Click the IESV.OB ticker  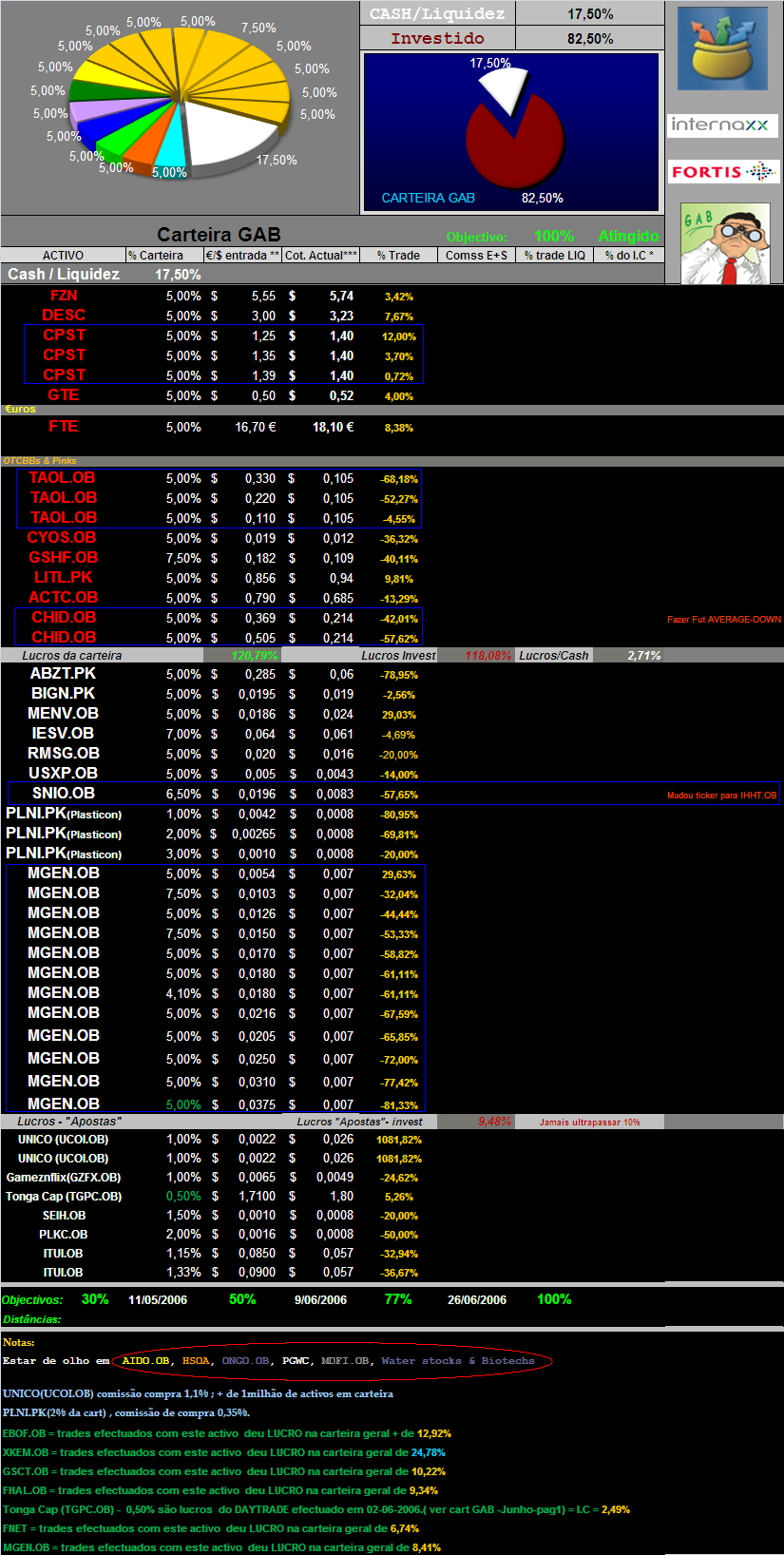coord(64,733)
